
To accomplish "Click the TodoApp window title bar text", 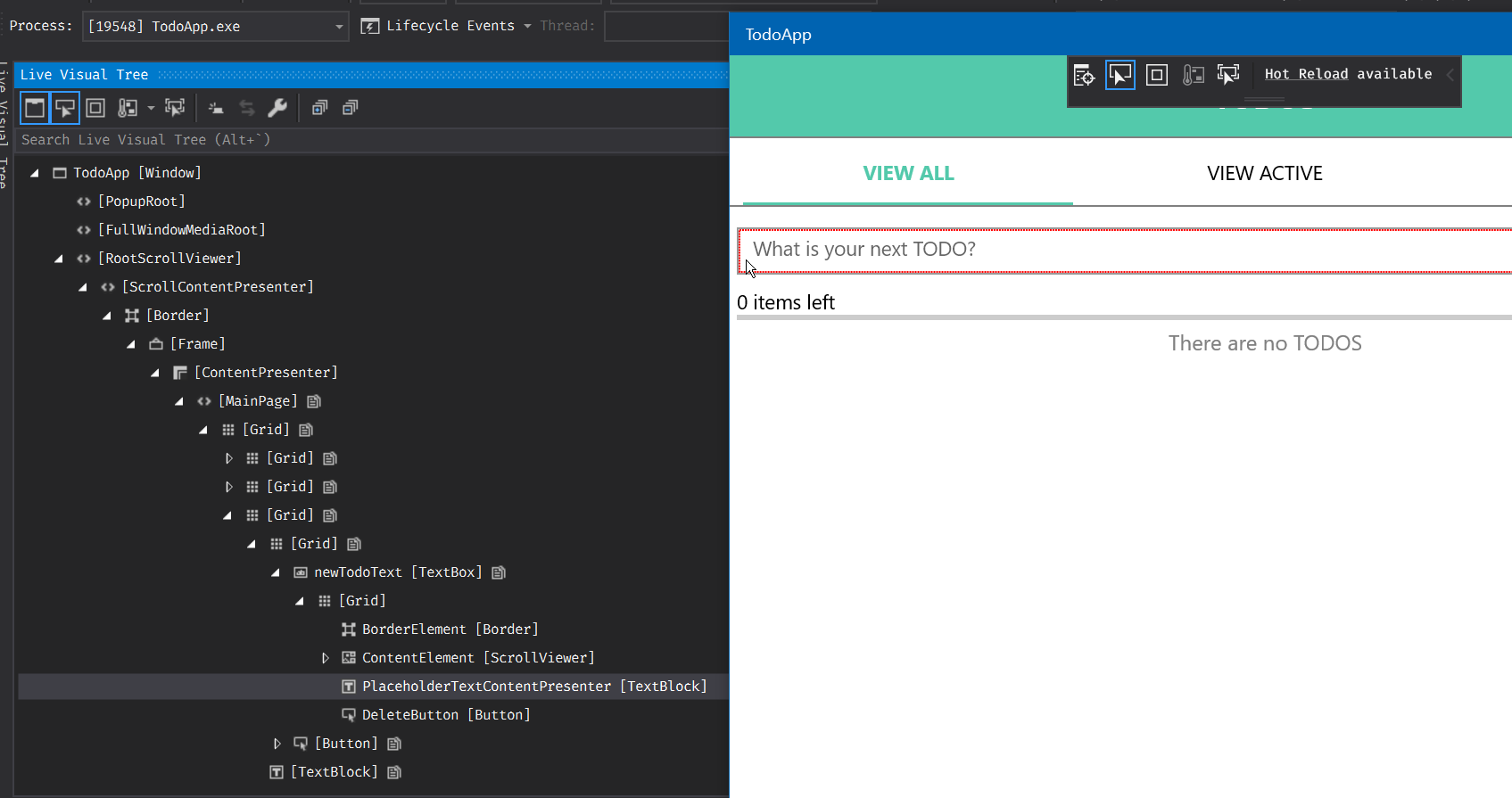I will tap(778, 35).
